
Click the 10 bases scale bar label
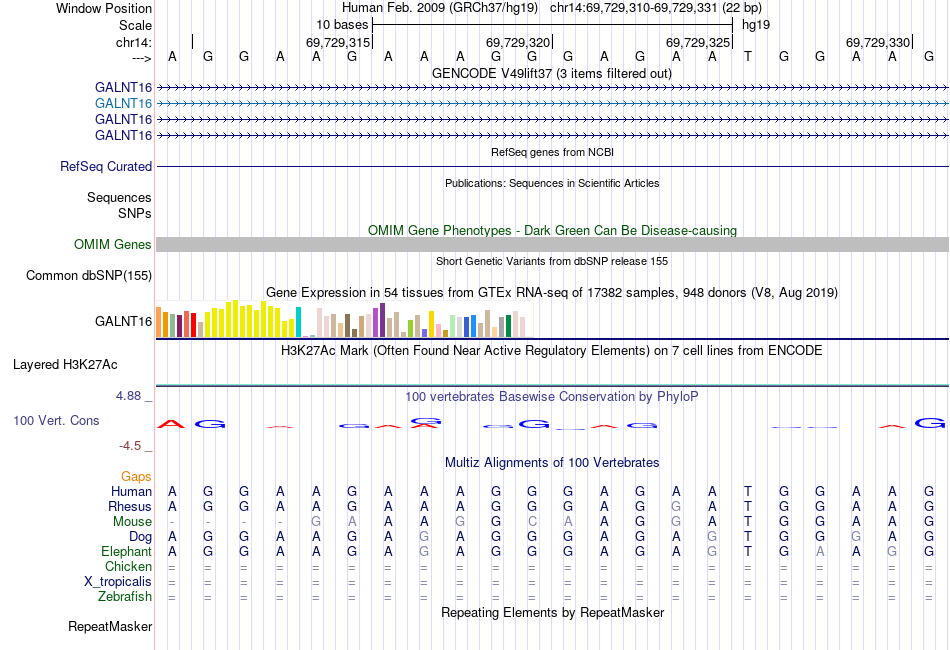pos(342,25)
